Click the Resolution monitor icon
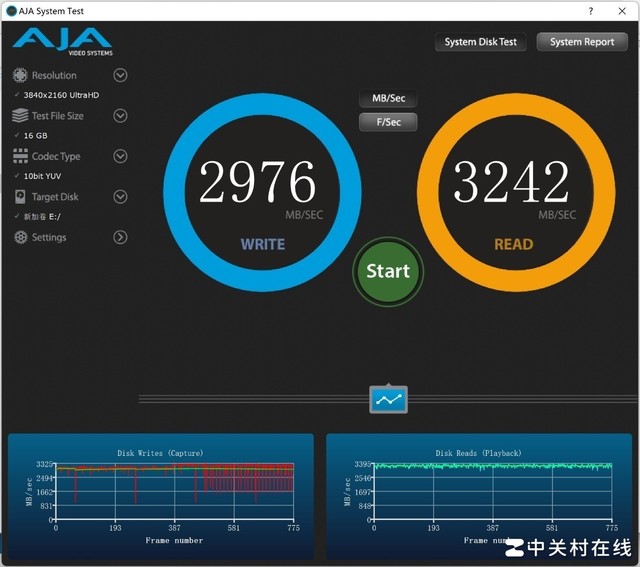The image size is (640, 567). [x=20, y=75]
